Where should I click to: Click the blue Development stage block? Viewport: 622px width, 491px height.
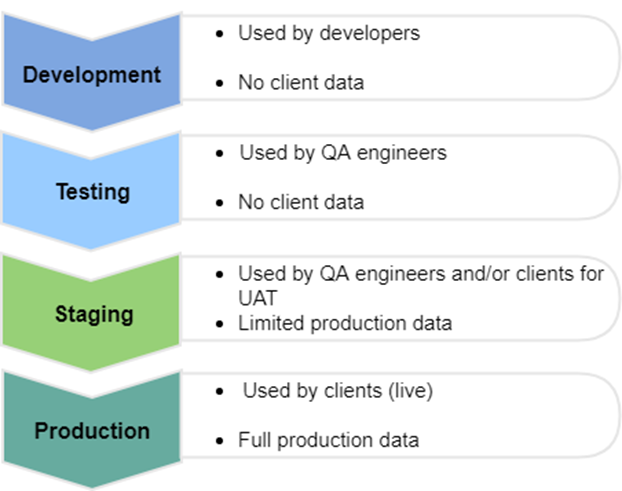point(91,75)
